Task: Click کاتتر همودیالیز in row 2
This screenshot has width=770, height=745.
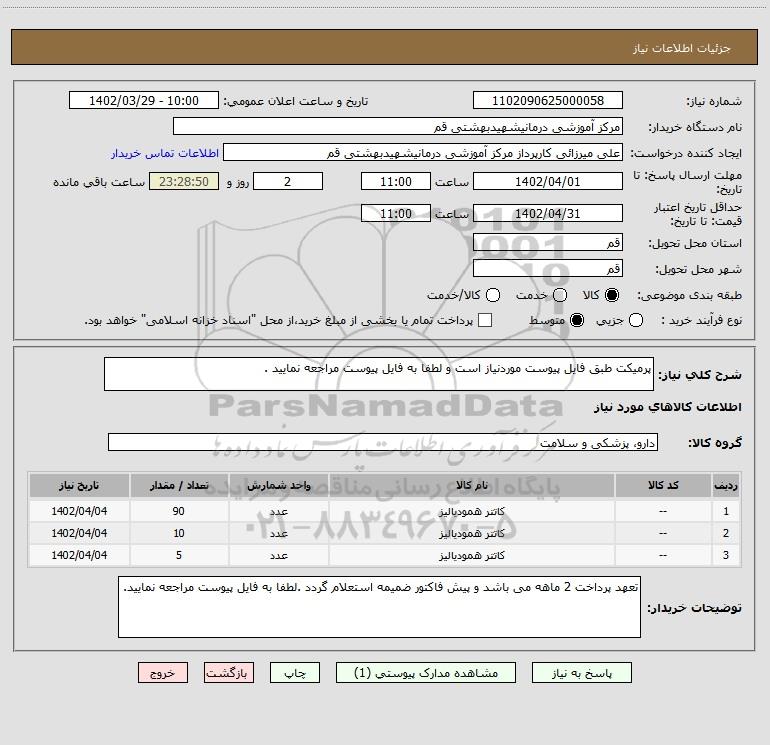Action: pos(471,533)
